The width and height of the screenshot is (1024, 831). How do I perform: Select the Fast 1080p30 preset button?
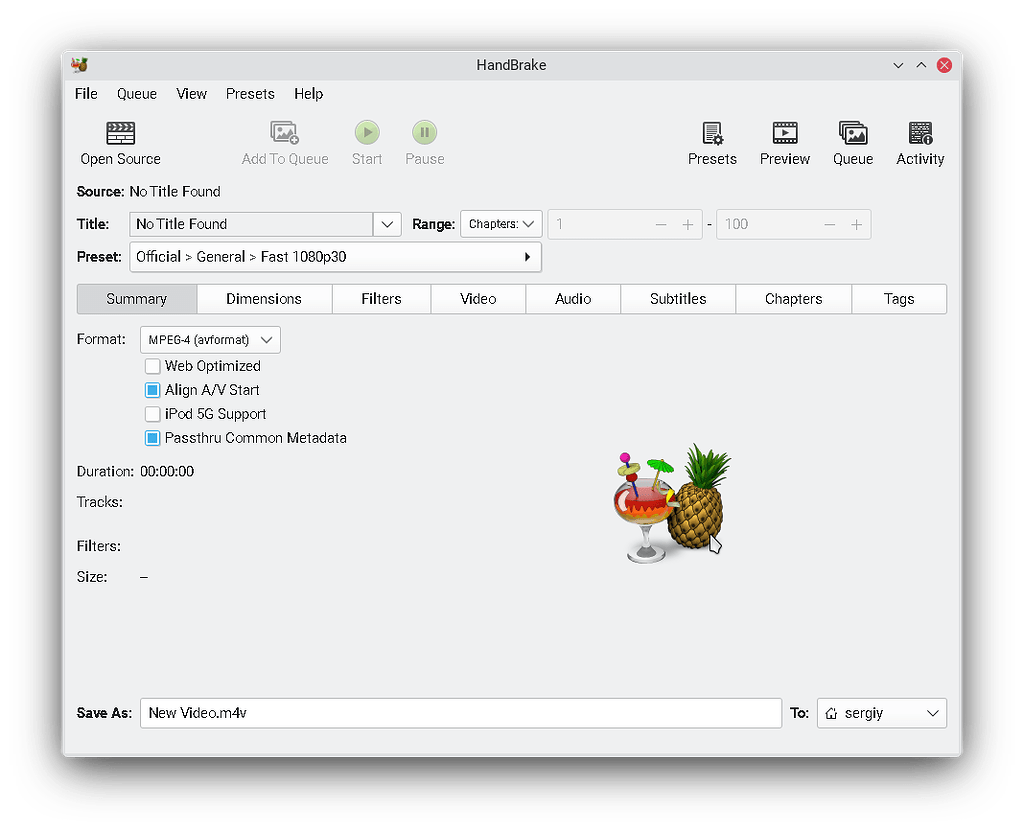[335, 257]
